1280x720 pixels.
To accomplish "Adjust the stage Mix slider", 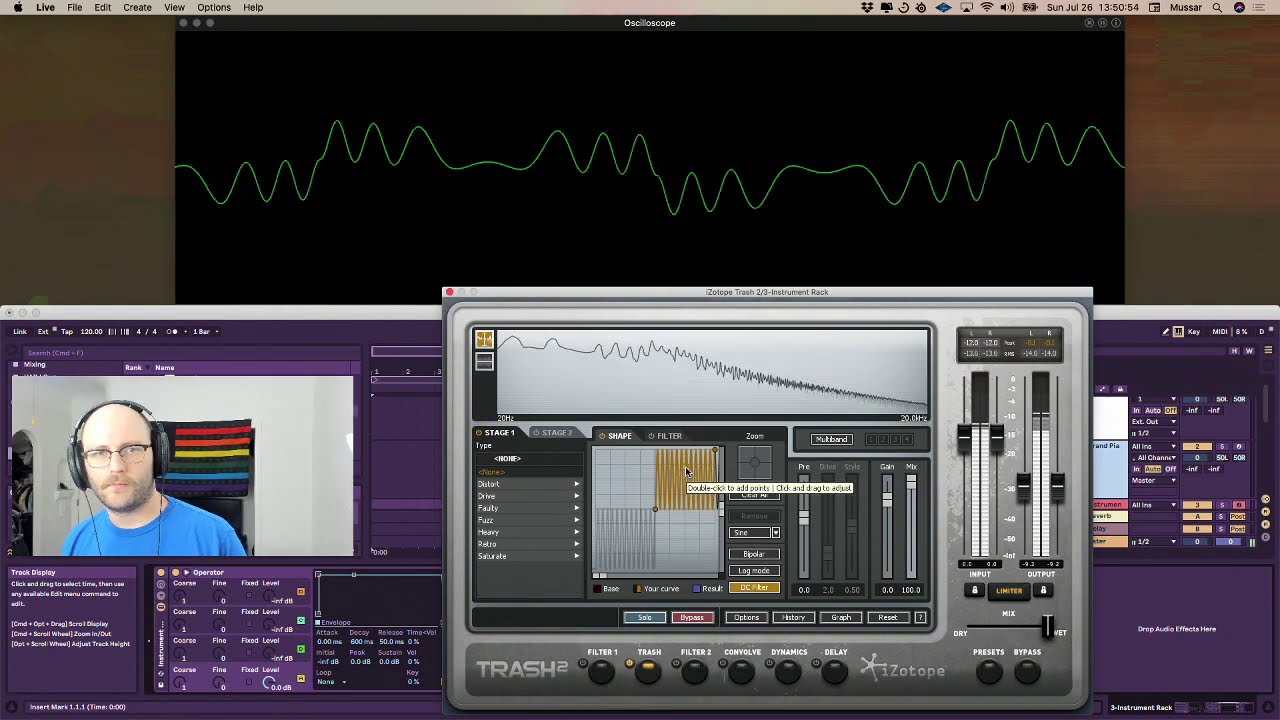I will (911, 482).
